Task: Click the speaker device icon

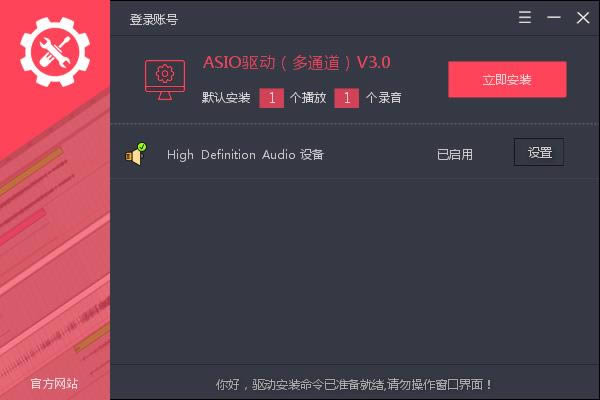Action: (134, 156)
